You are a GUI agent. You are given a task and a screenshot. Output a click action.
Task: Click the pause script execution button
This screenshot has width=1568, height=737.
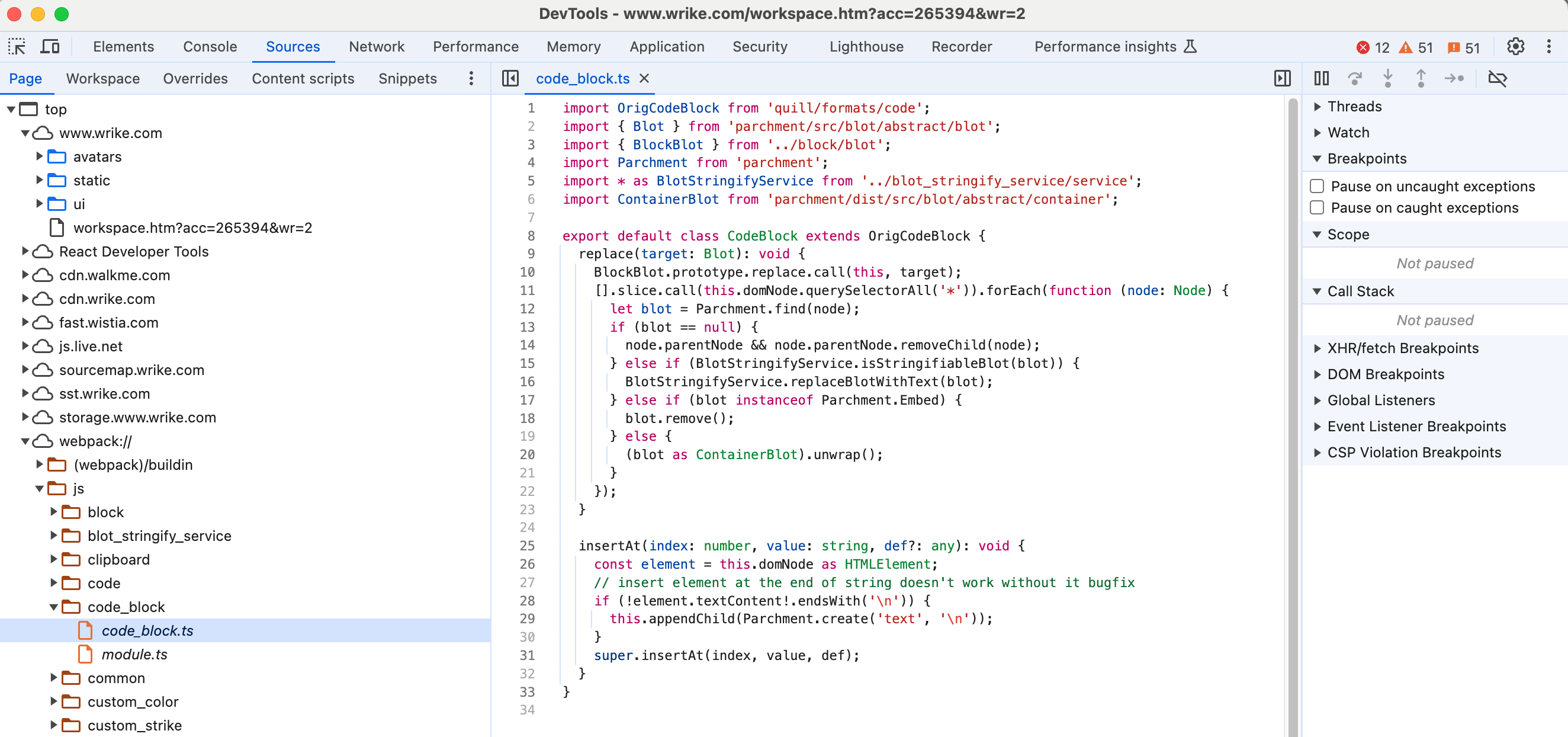coord(1321,79)
